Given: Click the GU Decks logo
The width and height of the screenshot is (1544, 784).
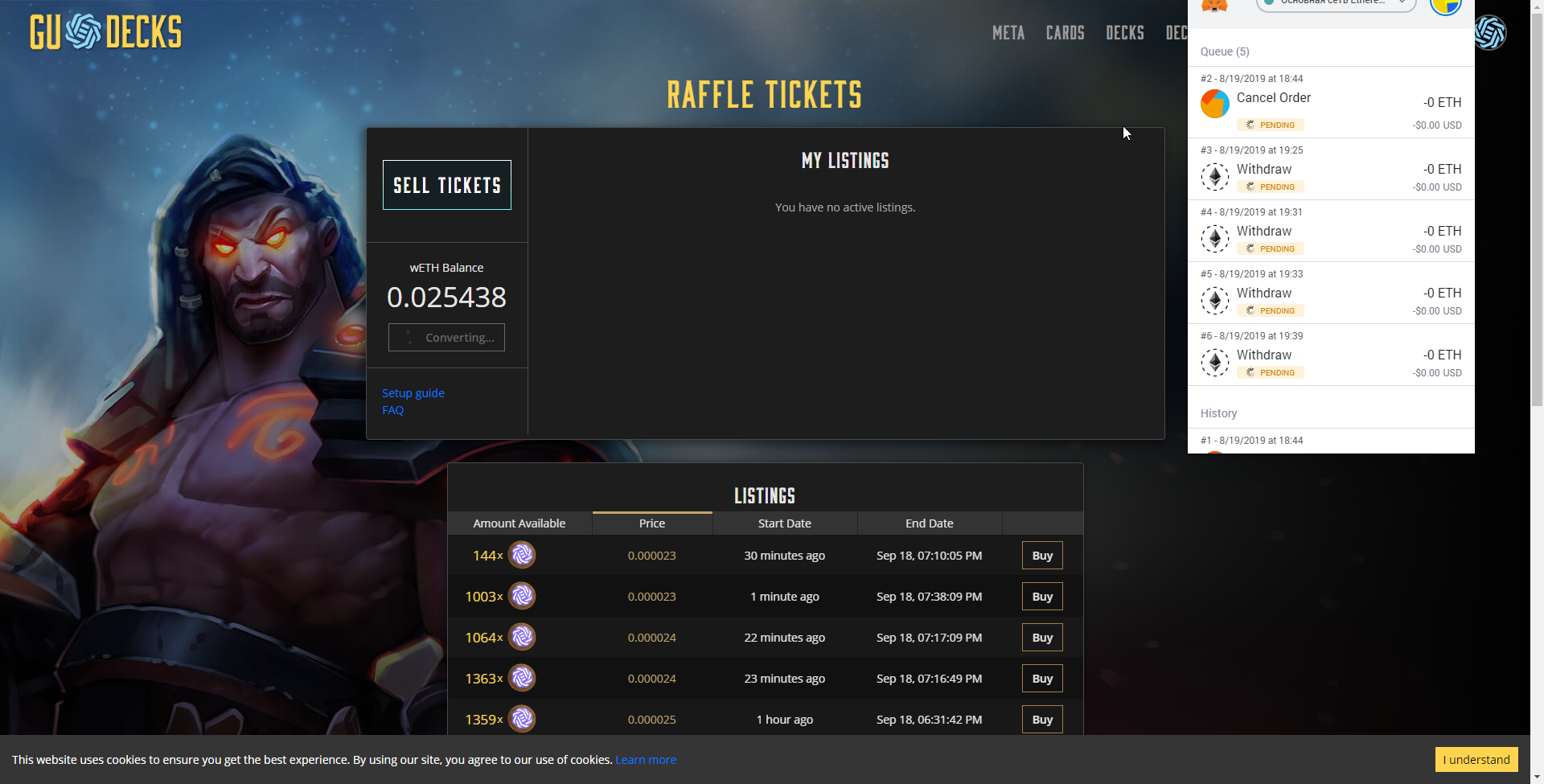Looking at the screenshot, I should (105, 32).
